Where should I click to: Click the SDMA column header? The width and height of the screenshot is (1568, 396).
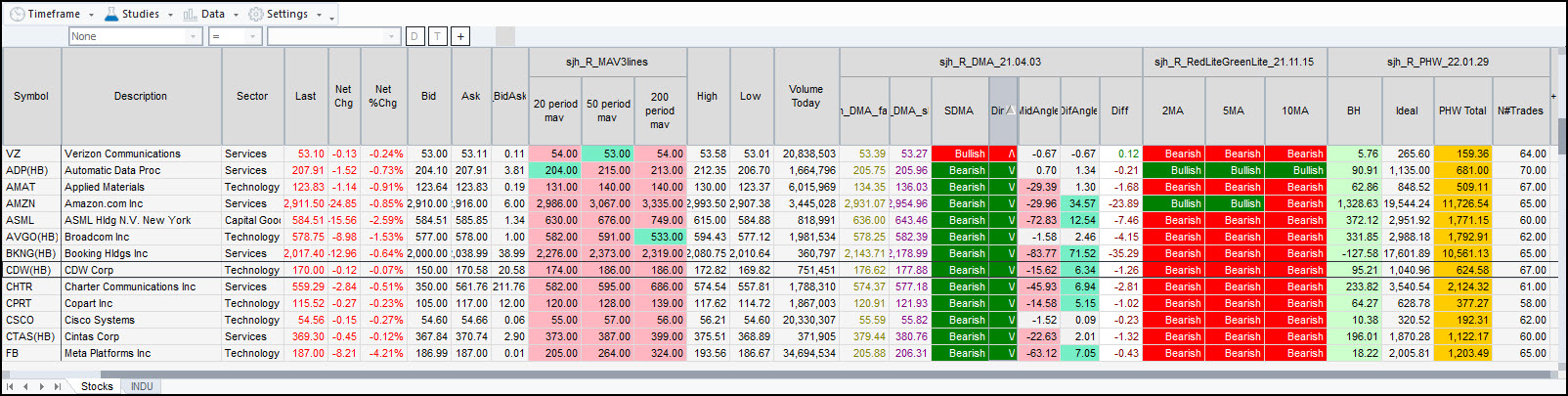click(x=959, y=110)
